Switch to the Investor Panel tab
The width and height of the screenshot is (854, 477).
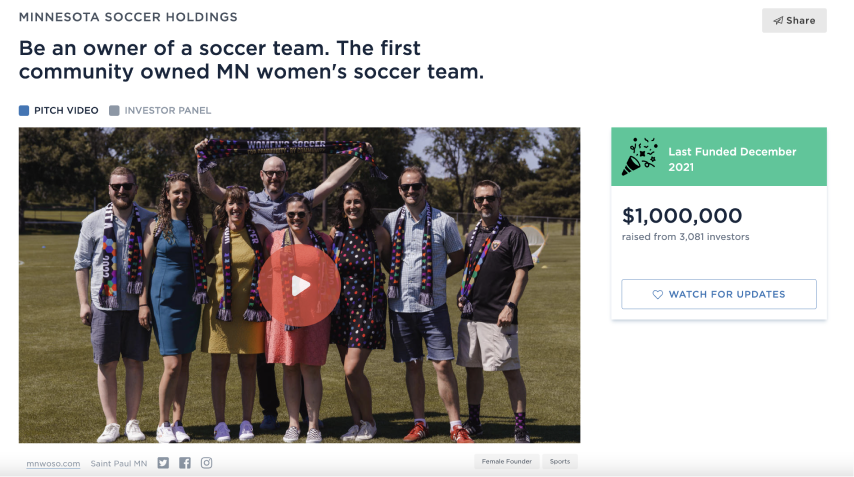(x=167, y=111)
